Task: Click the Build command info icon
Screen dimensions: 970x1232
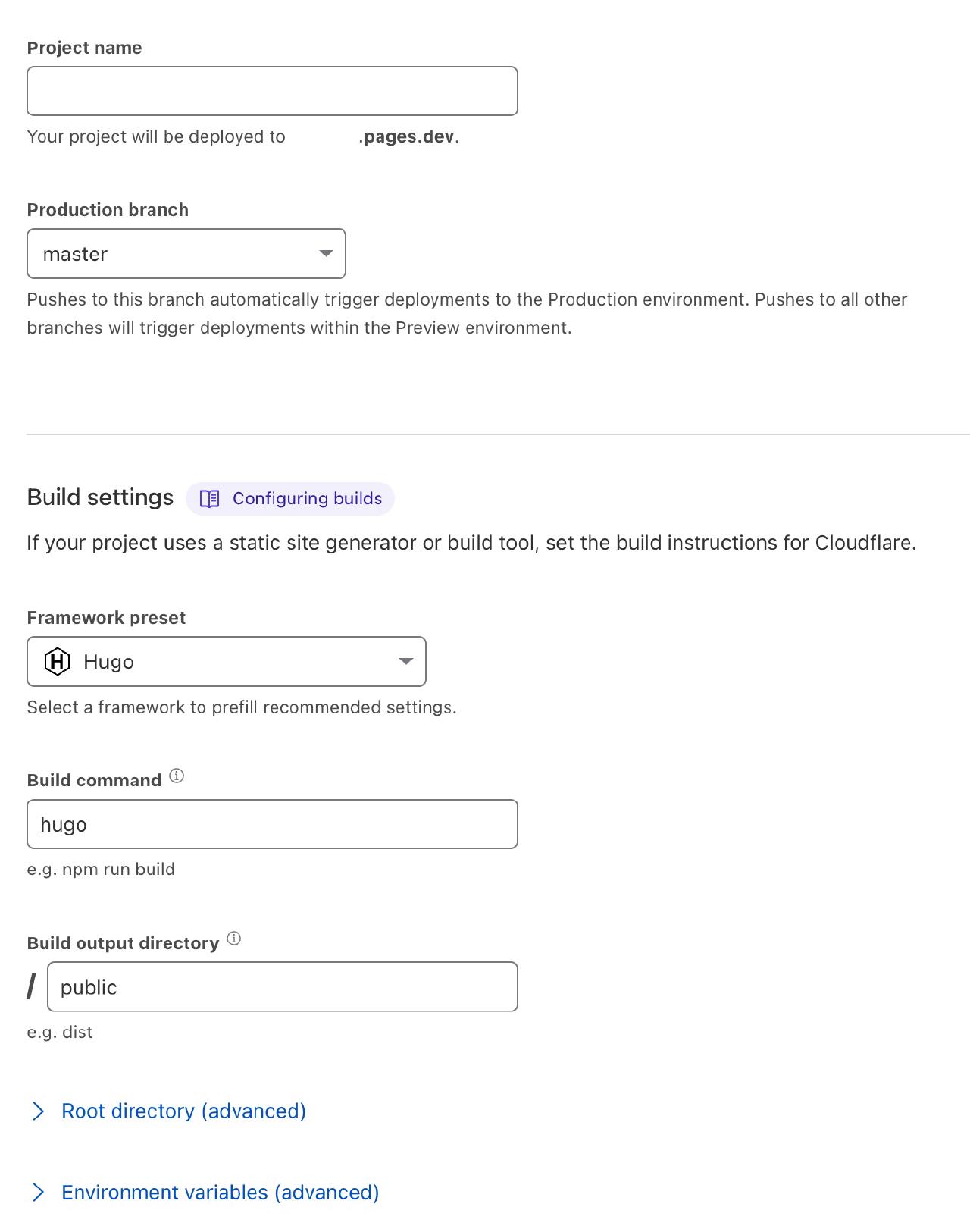Action: pos(177,776)
